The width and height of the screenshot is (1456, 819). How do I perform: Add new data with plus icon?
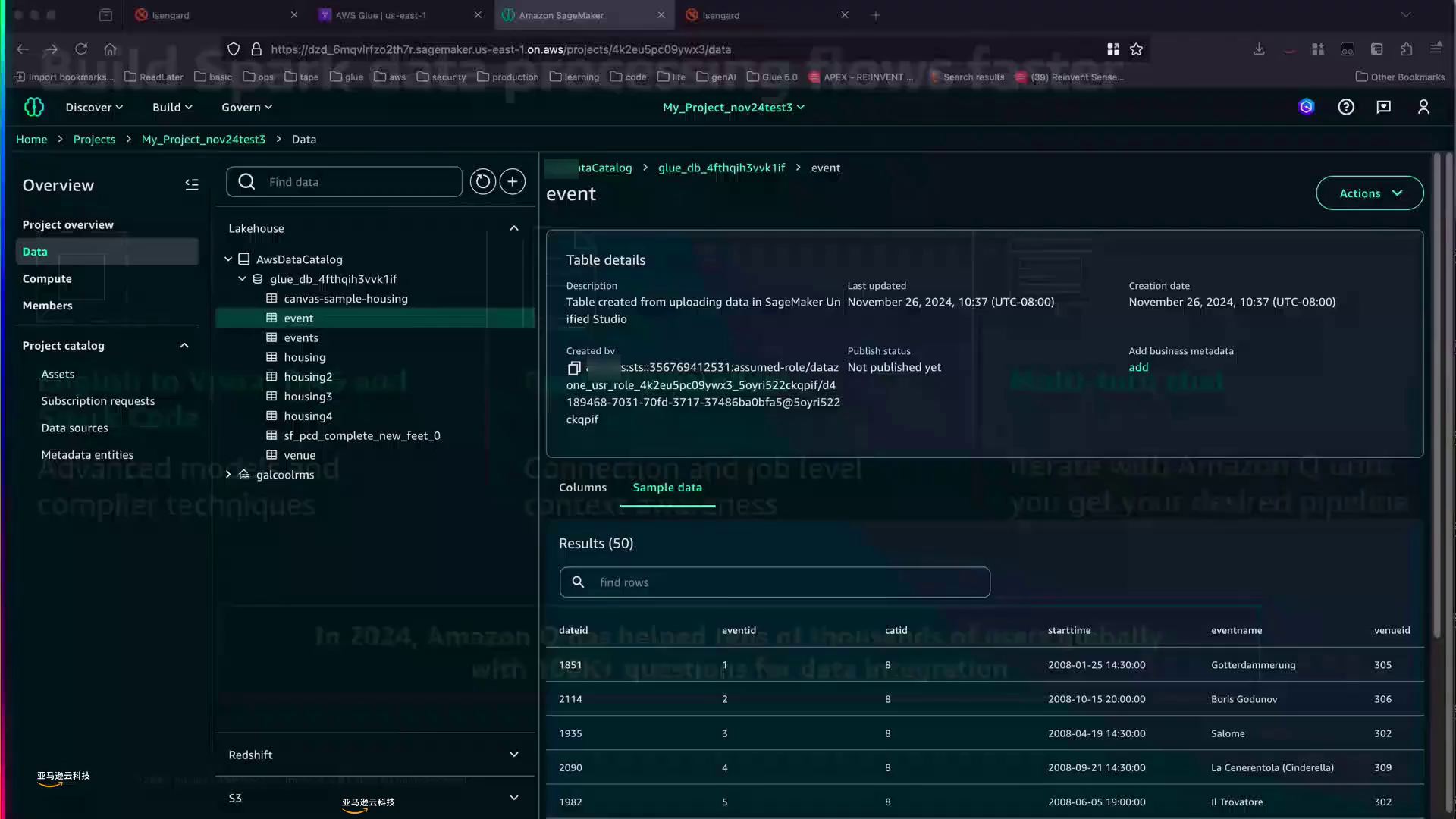pos(513,181)
